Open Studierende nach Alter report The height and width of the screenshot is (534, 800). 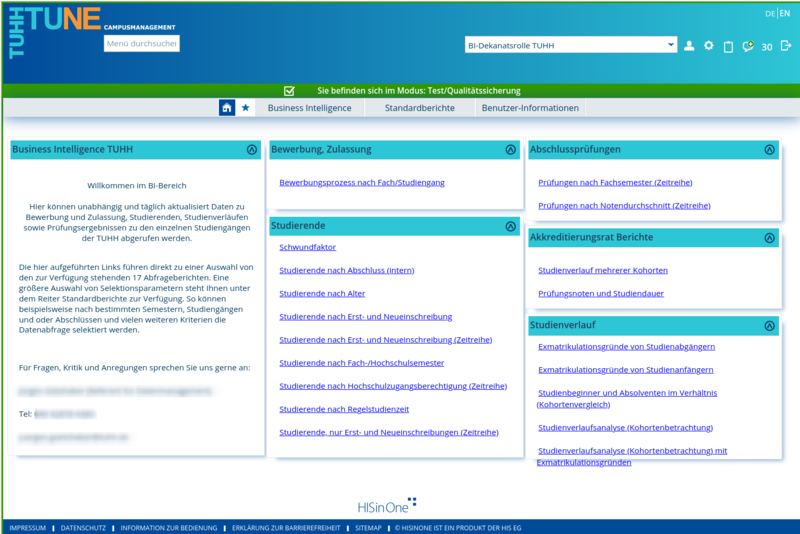click(x=322, y=293)
